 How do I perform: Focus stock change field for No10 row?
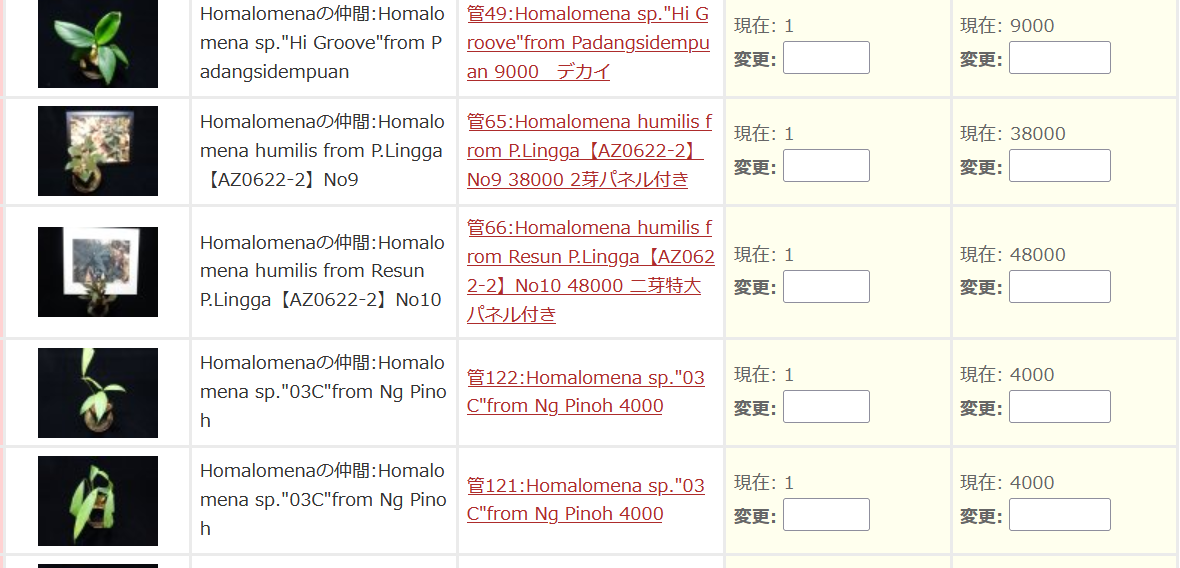point(826,287)
